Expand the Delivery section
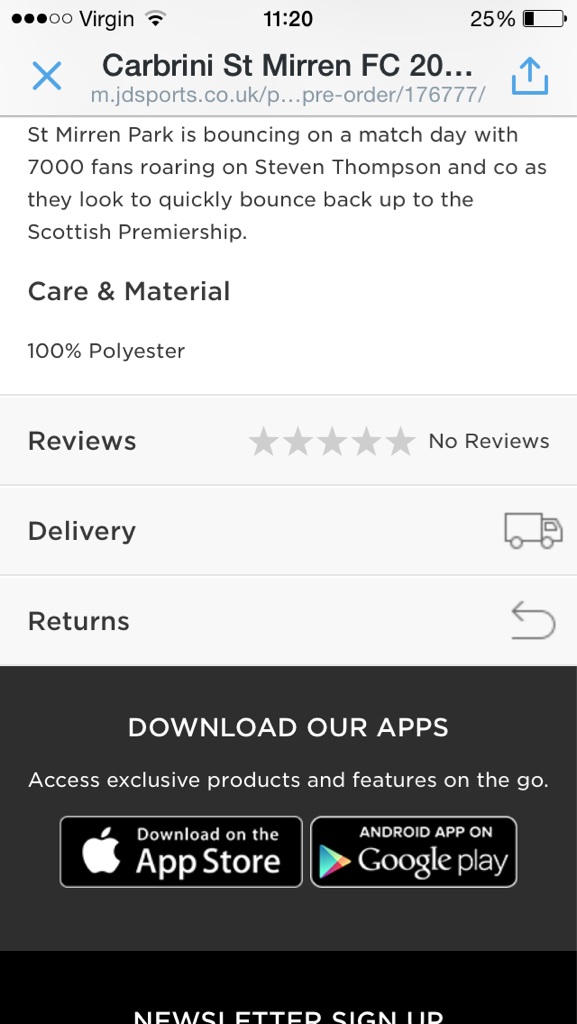 coord(288,530)
